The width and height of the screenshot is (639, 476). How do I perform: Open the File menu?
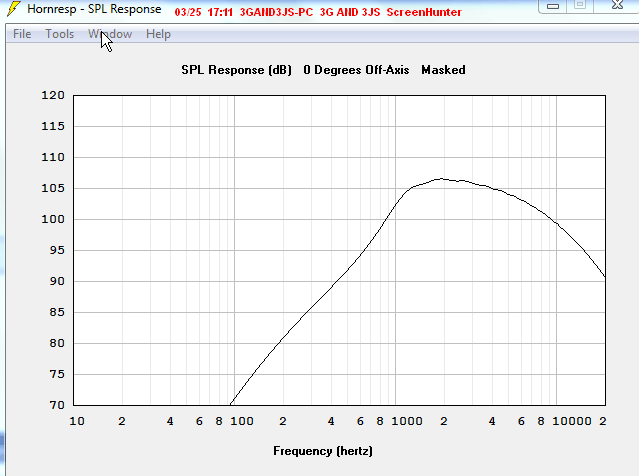tap(22, 34)
